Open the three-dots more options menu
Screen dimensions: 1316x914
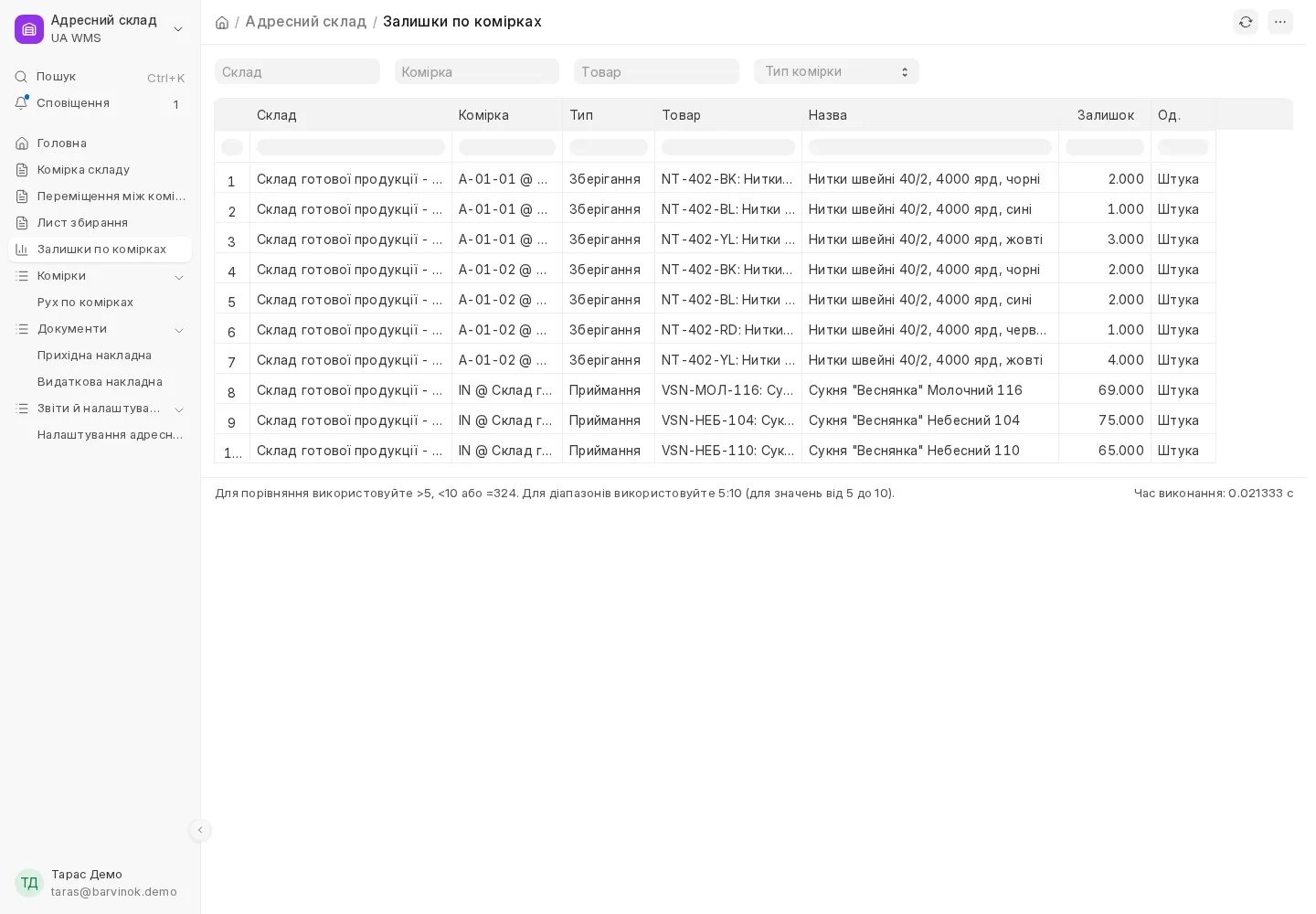(x=1280, y=22)
